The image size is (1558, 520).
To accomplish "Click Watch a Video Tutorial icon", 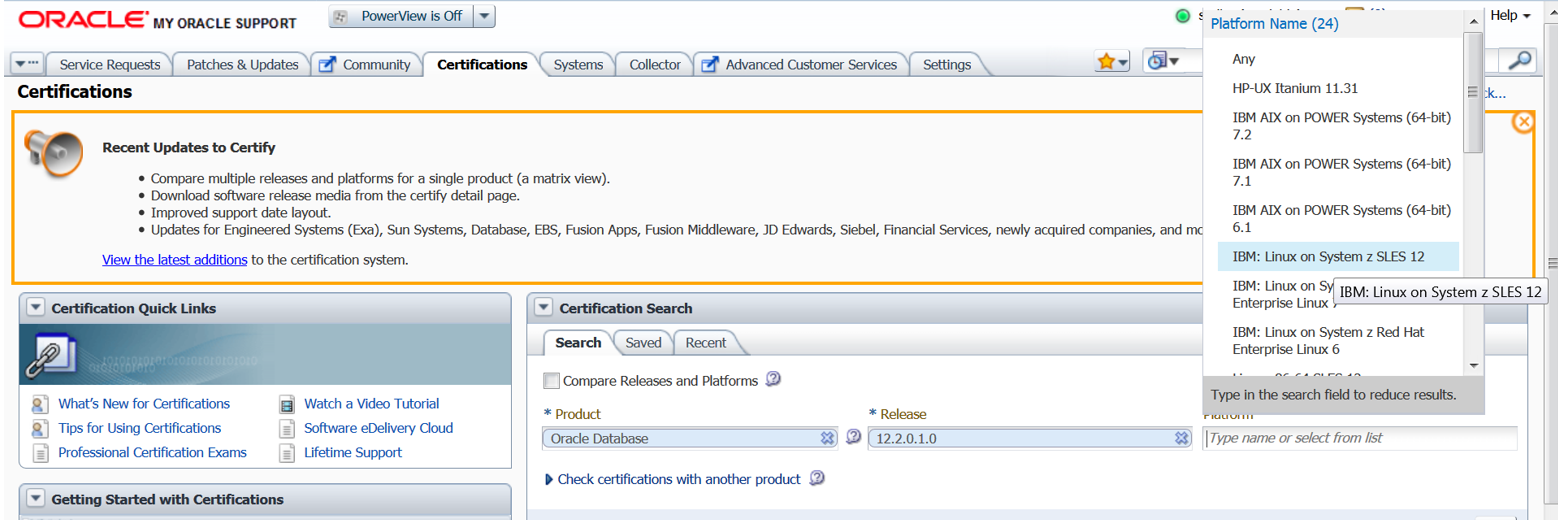I will click(287, 404).
